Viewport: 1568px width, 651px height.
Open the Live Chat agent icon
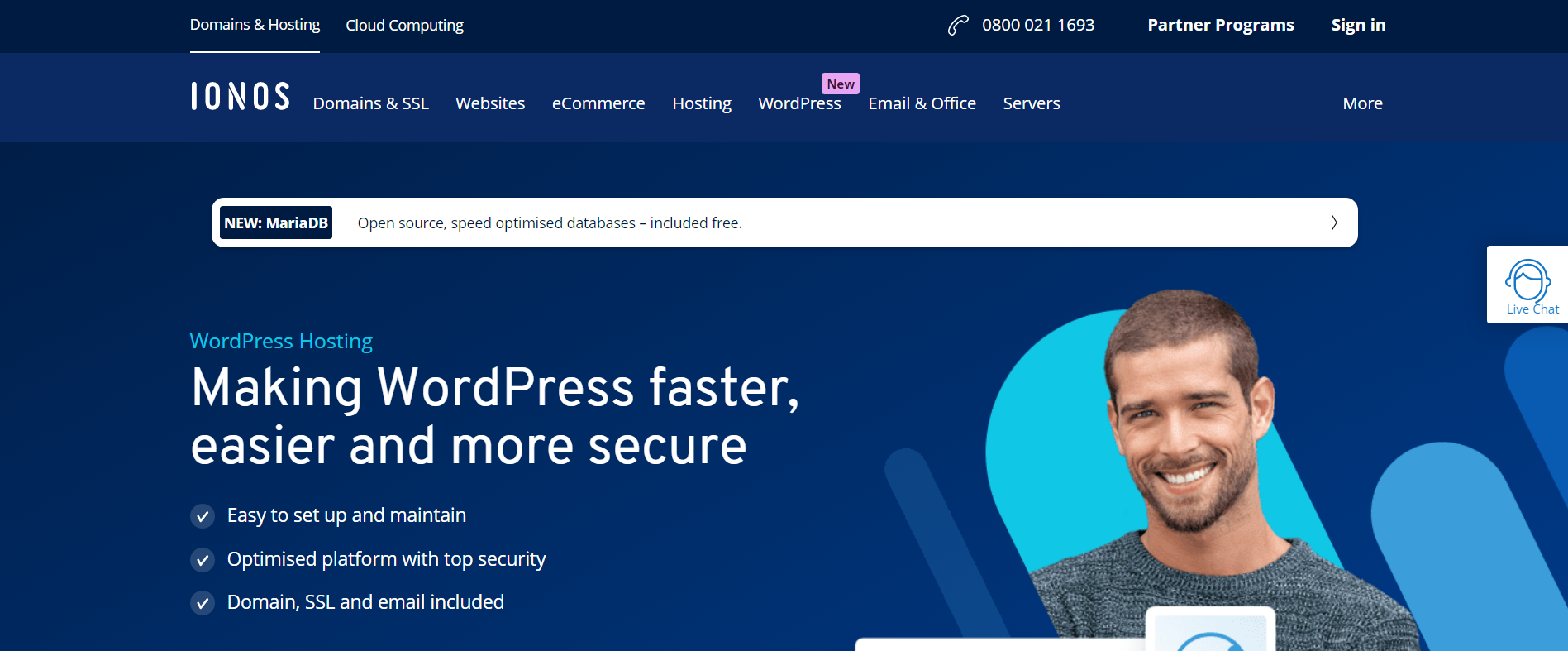[x=1527, y=280]
